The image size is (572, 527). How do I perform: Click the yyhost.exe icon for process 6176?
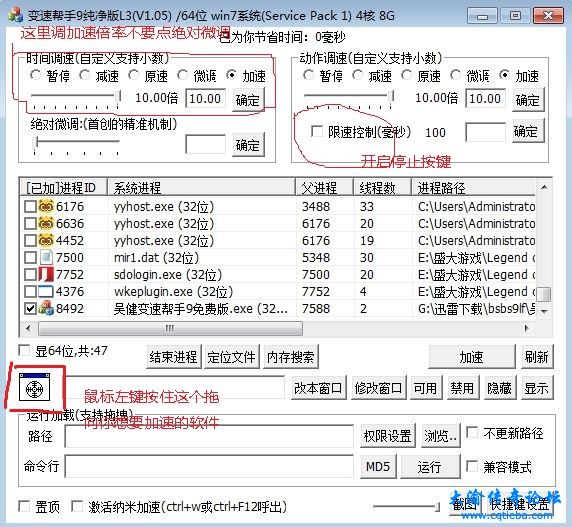pyautogui.click(x=46, y=206)
